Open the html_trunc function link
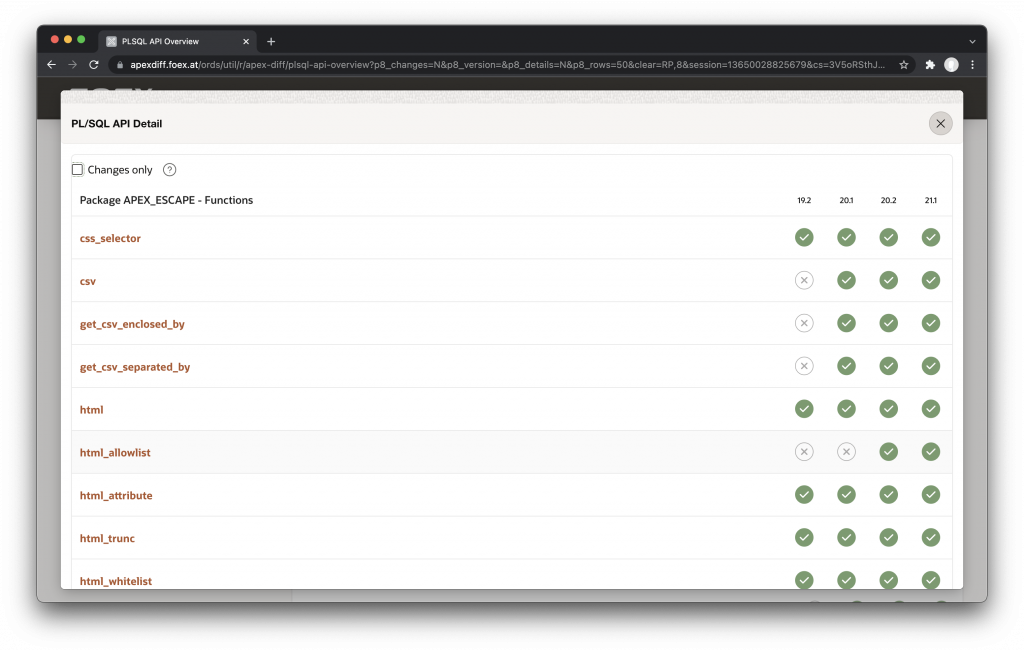The width and height of the screenshot is (1024, 651). [x=107, y=539]
